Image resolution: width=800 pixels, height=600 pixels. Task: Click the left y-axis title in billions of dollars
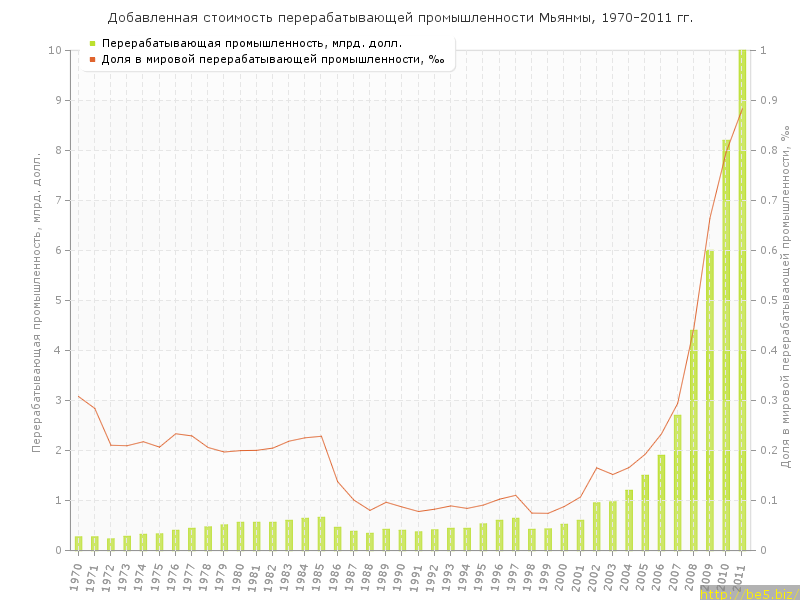pos(37,302)
